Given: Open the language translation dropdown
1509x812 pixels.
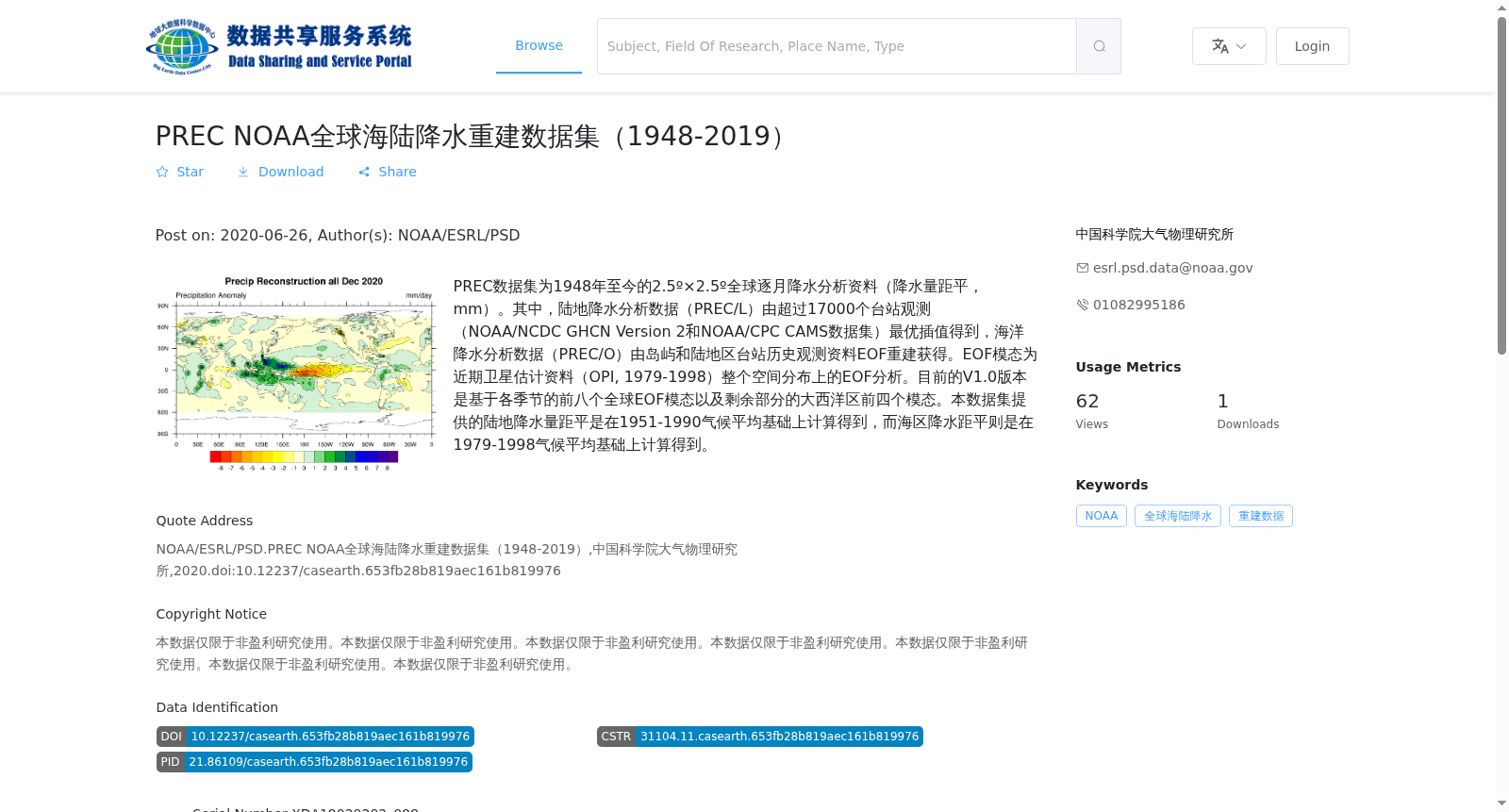Looking at the screenshot, I should (1229, 46).
